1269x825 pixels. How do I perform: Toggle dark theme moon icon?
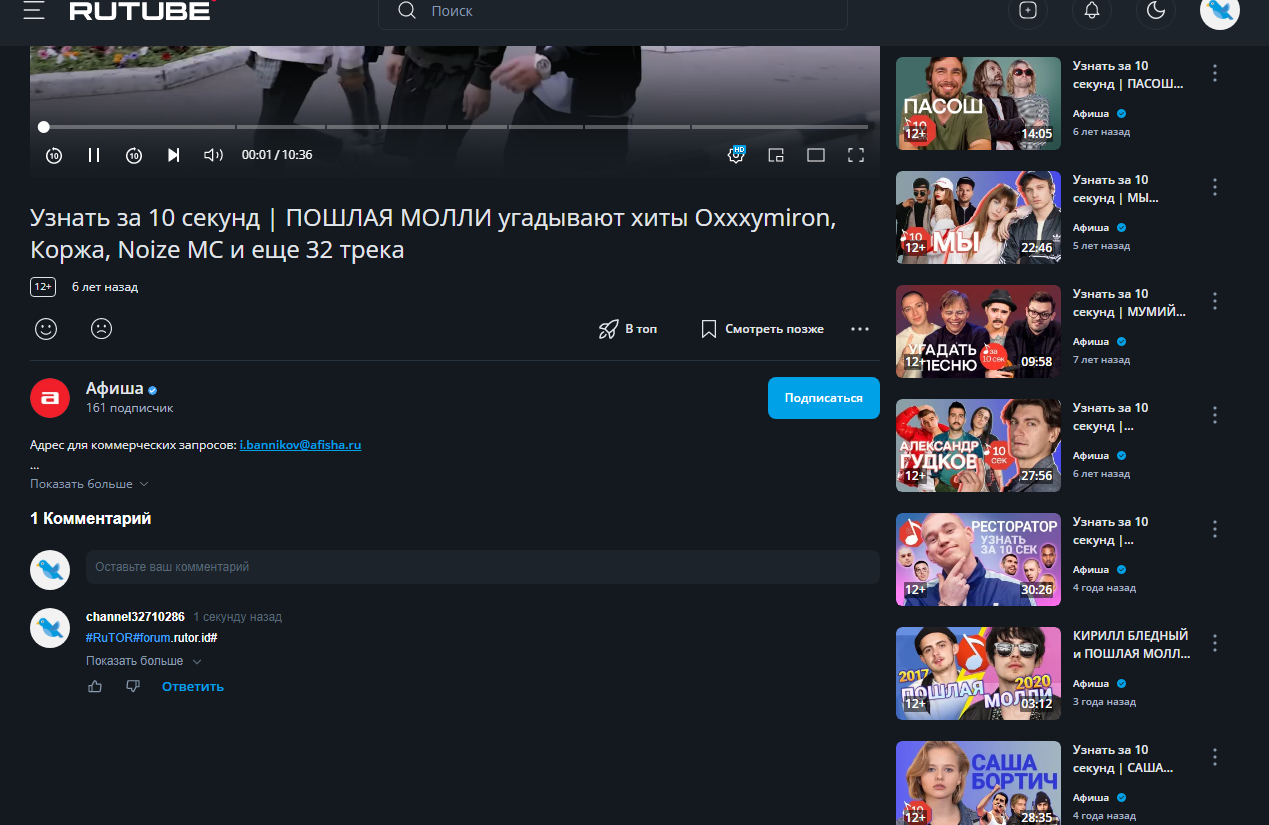[1156, 10]
